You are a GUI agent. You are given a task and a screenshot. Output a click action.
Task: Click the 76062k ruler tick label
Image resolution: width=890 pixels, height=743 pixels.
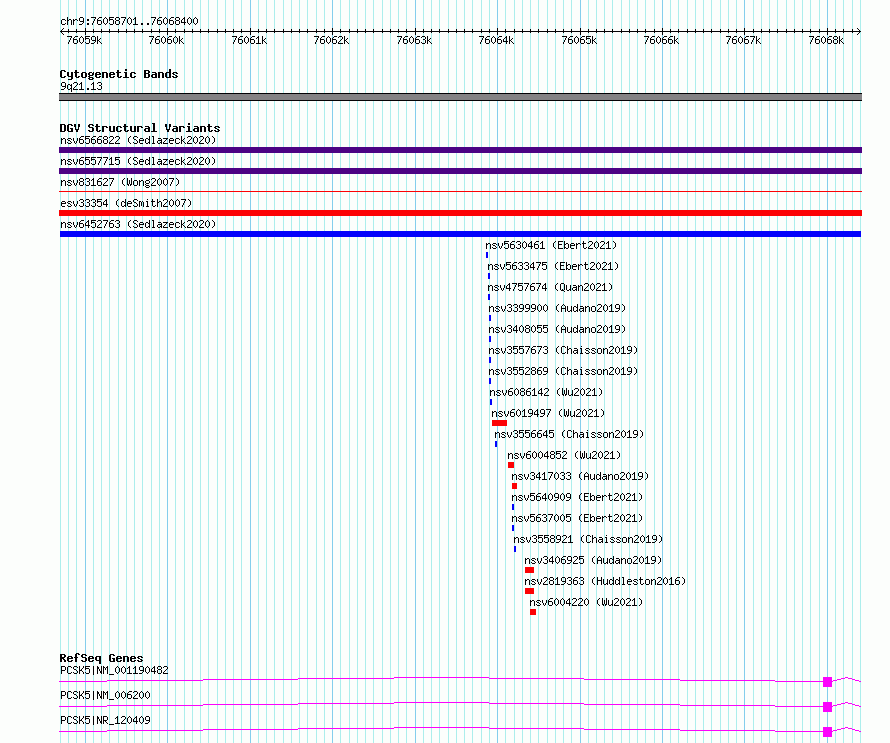[331, 40]
